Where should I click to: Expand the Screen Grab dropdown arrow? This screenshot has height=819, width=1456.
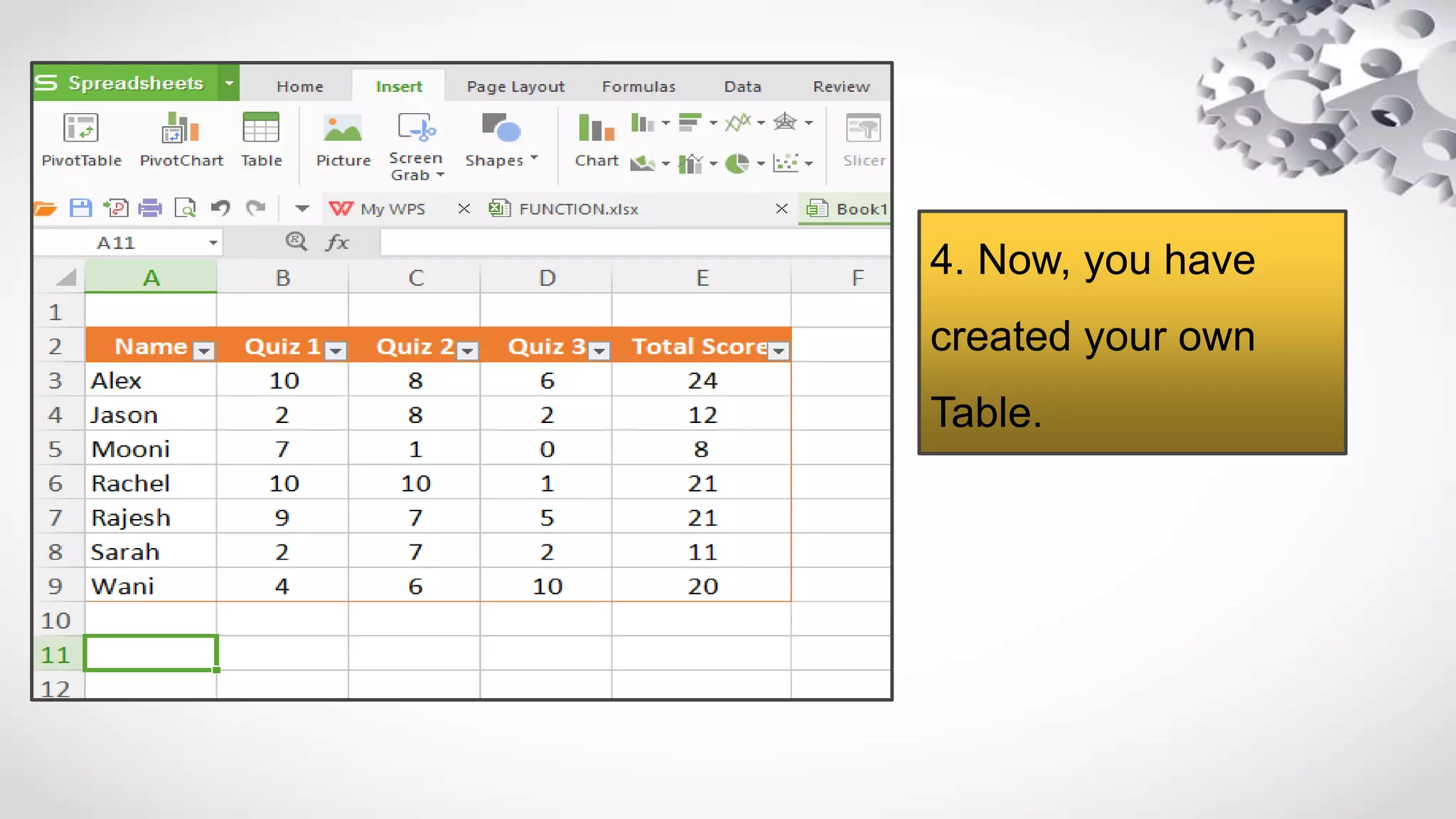[x=440, y=175]
